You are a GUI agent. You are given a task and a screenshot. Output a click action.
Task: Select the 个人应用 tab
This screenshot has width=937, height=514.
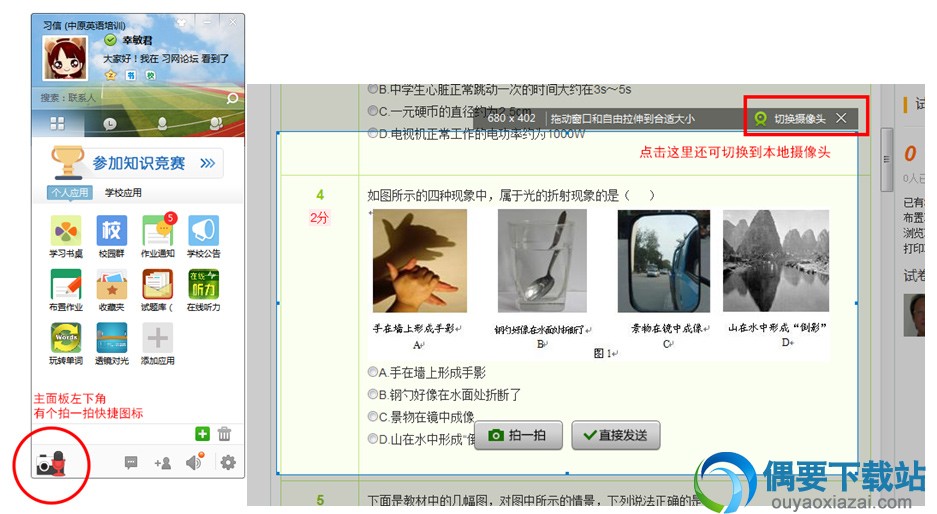pos(70,192)
